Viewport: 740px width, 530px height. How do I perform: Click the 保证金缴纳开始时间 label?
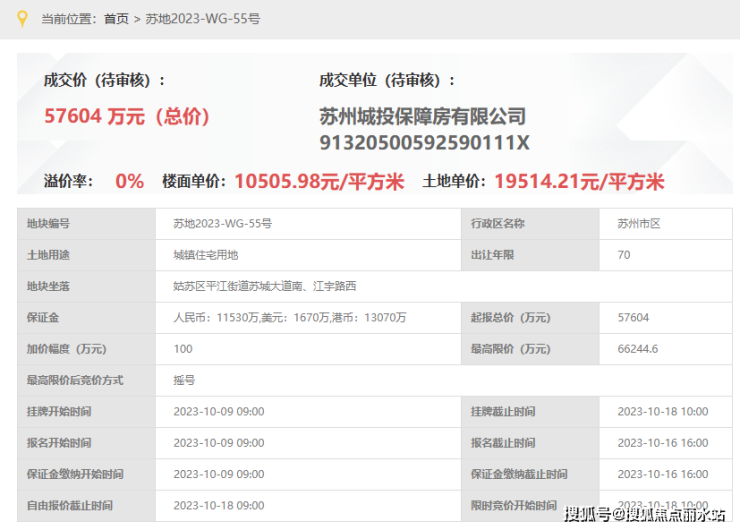click(75, 474)
